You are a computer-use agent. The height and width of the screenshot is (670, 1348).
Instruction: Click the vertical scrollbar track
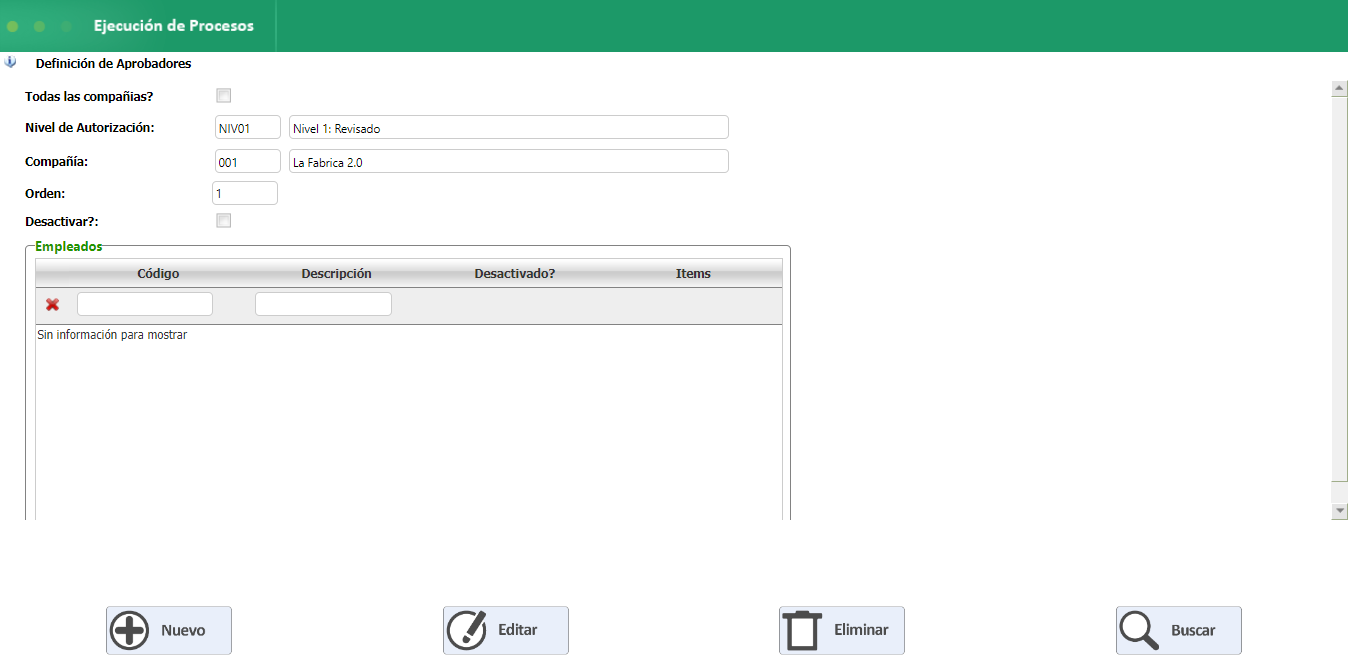tap(1340, 300)
